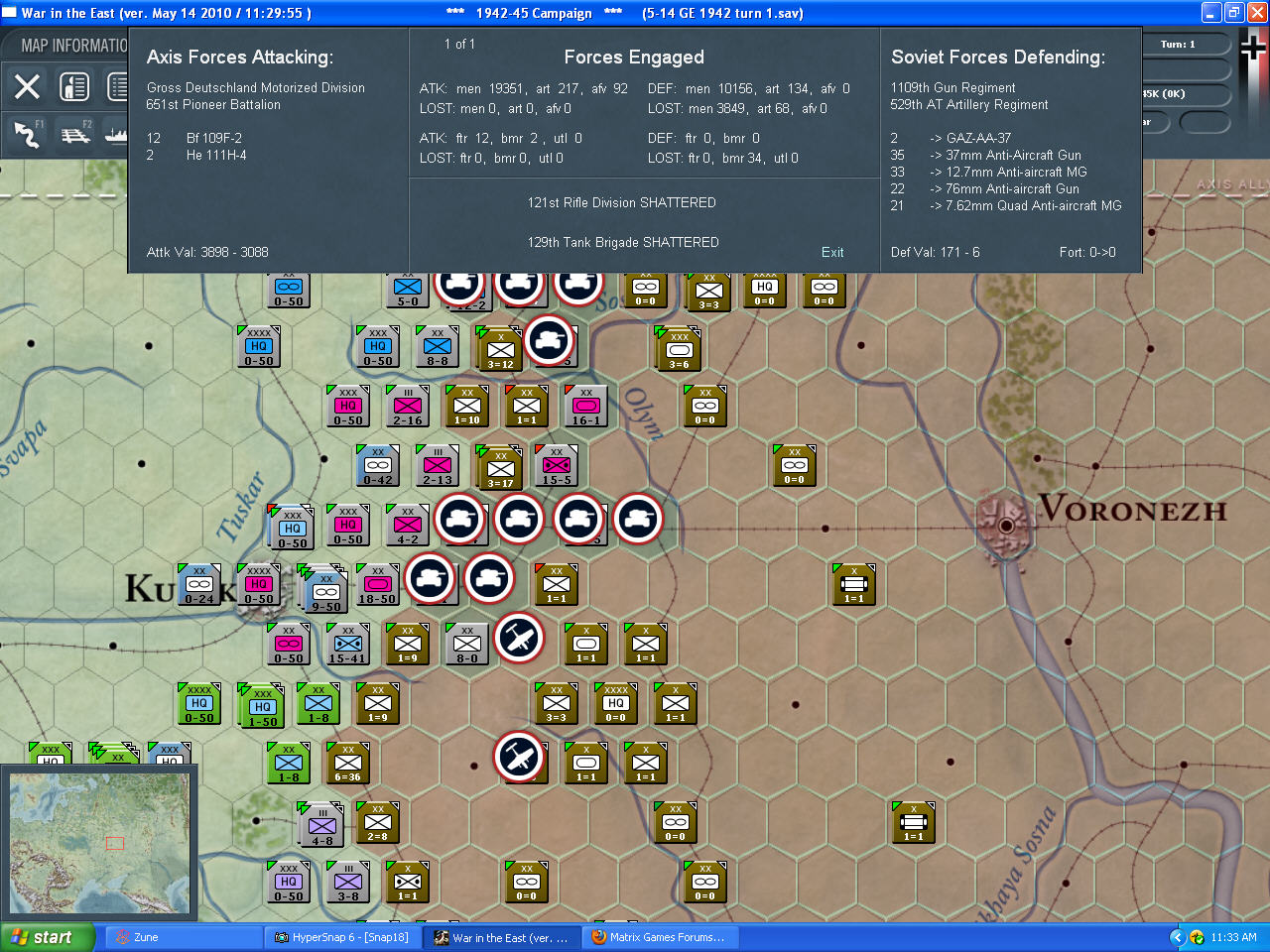Click the Bf 109F-2 aircraft line
This screenshot has width=1270, height=952.
(x=194, y=138)
